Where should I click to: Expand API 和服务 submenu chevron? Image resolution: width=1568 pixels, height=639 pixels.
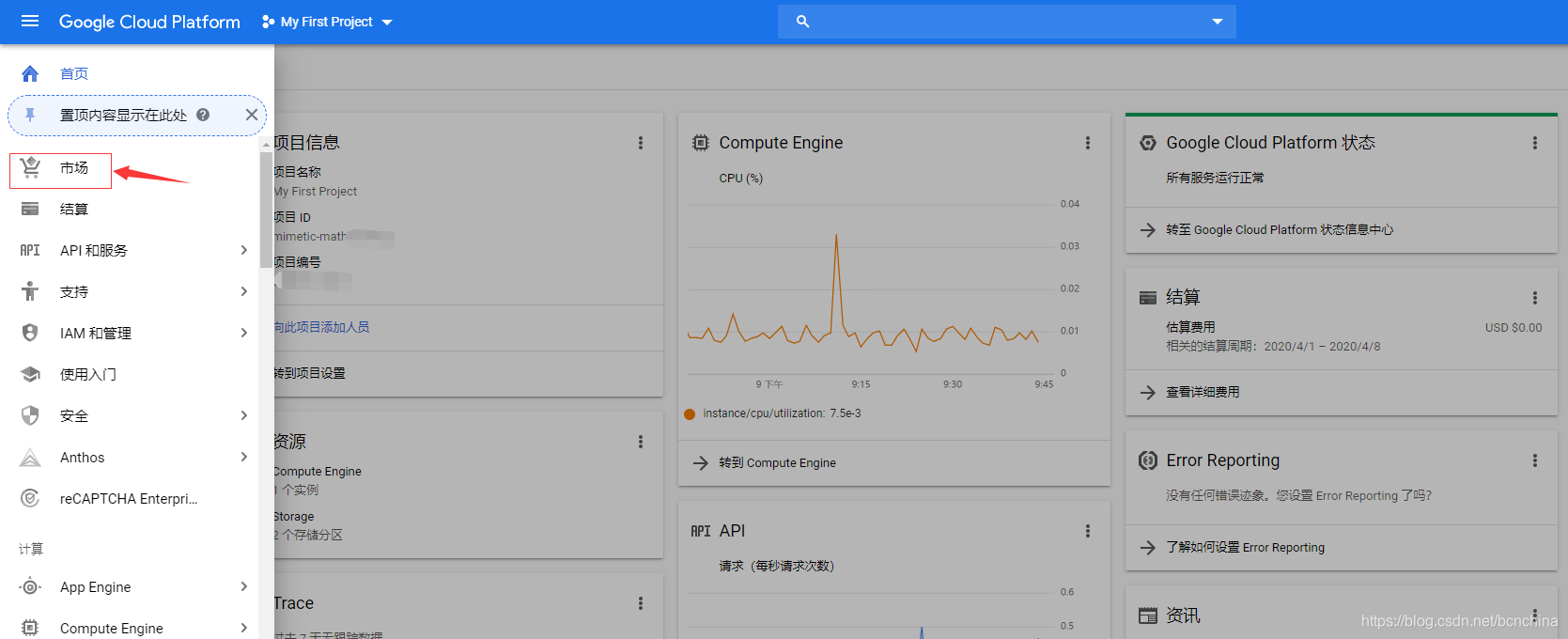click(243, 250)
